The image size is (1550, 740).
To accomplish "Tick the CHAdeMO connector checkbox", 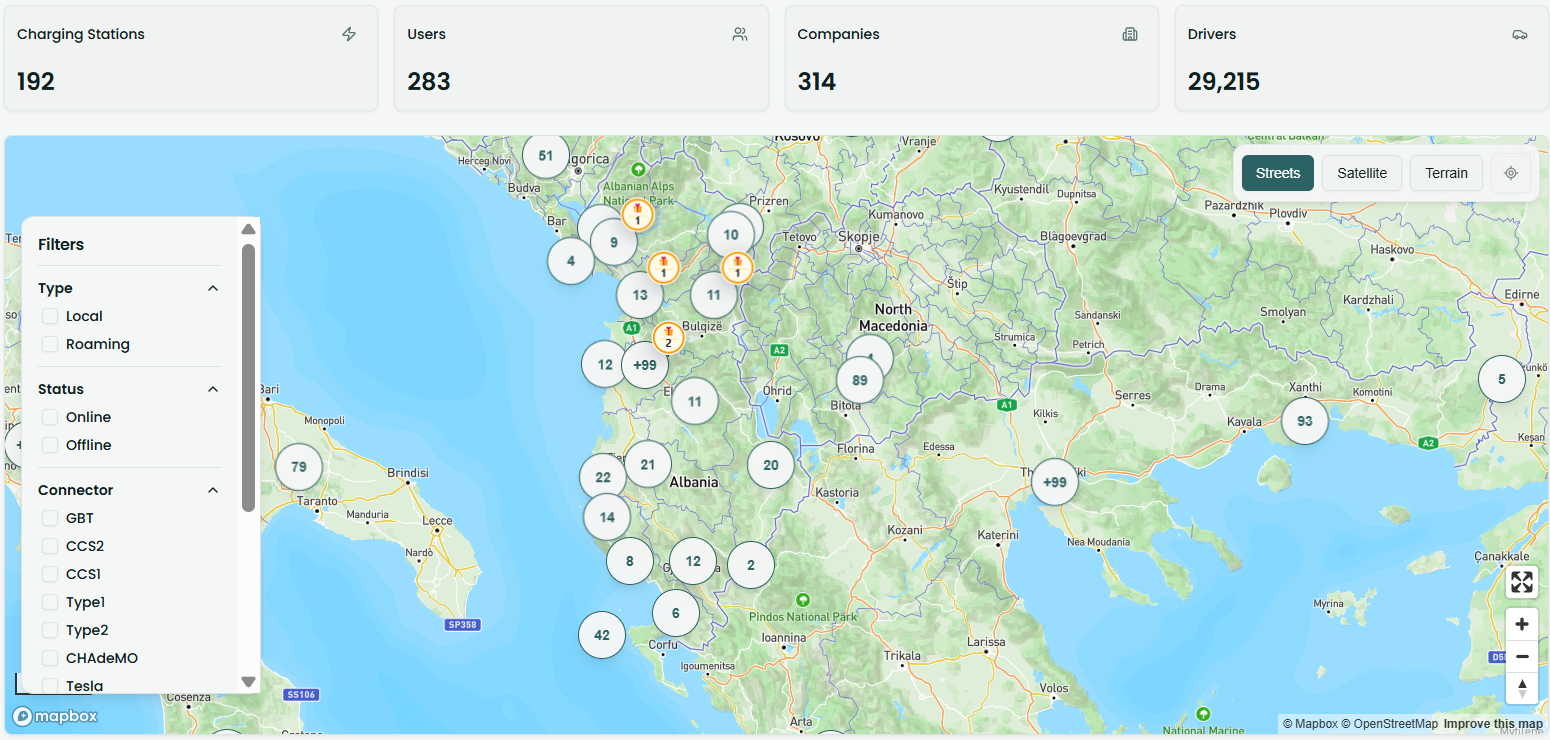I will point(50,658).
